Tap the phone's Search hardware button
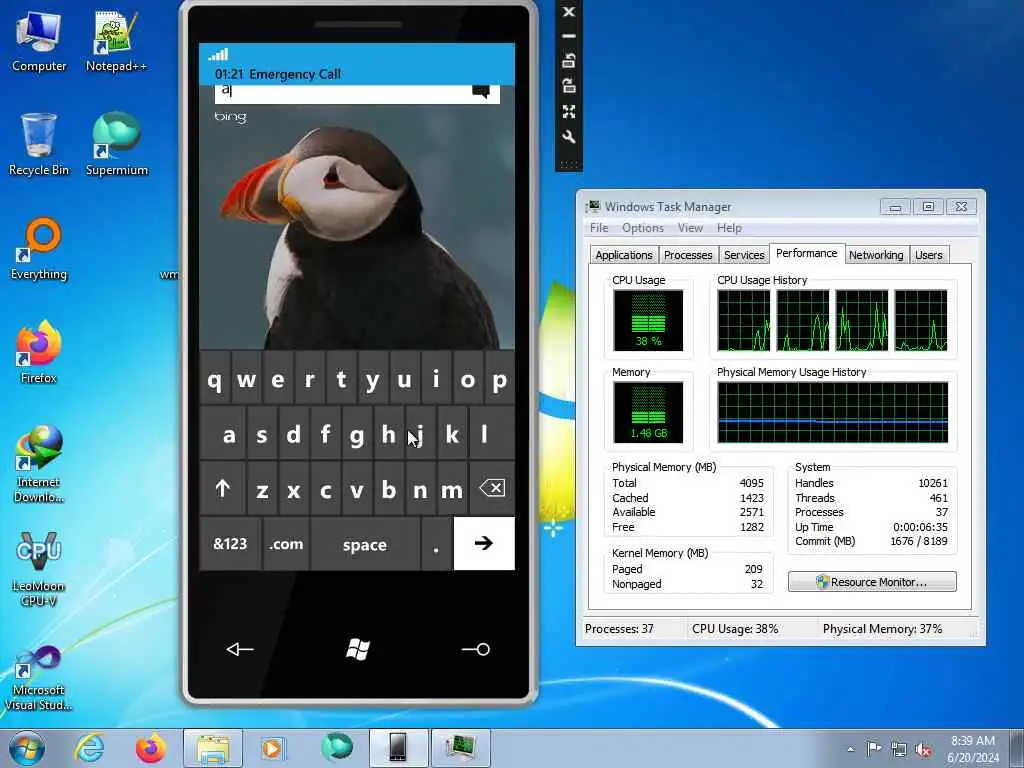 (475, 649)
